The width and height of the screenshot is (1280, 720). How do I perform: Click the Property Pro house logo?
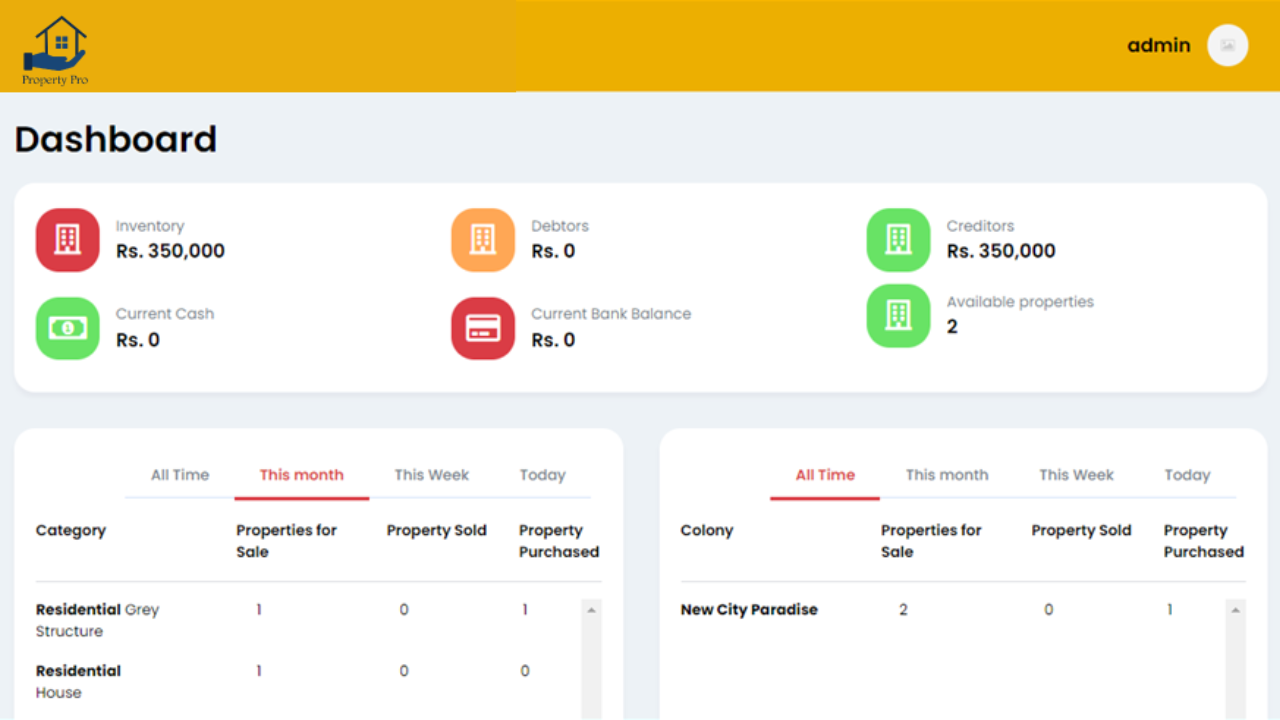click(x=56, y=50)
